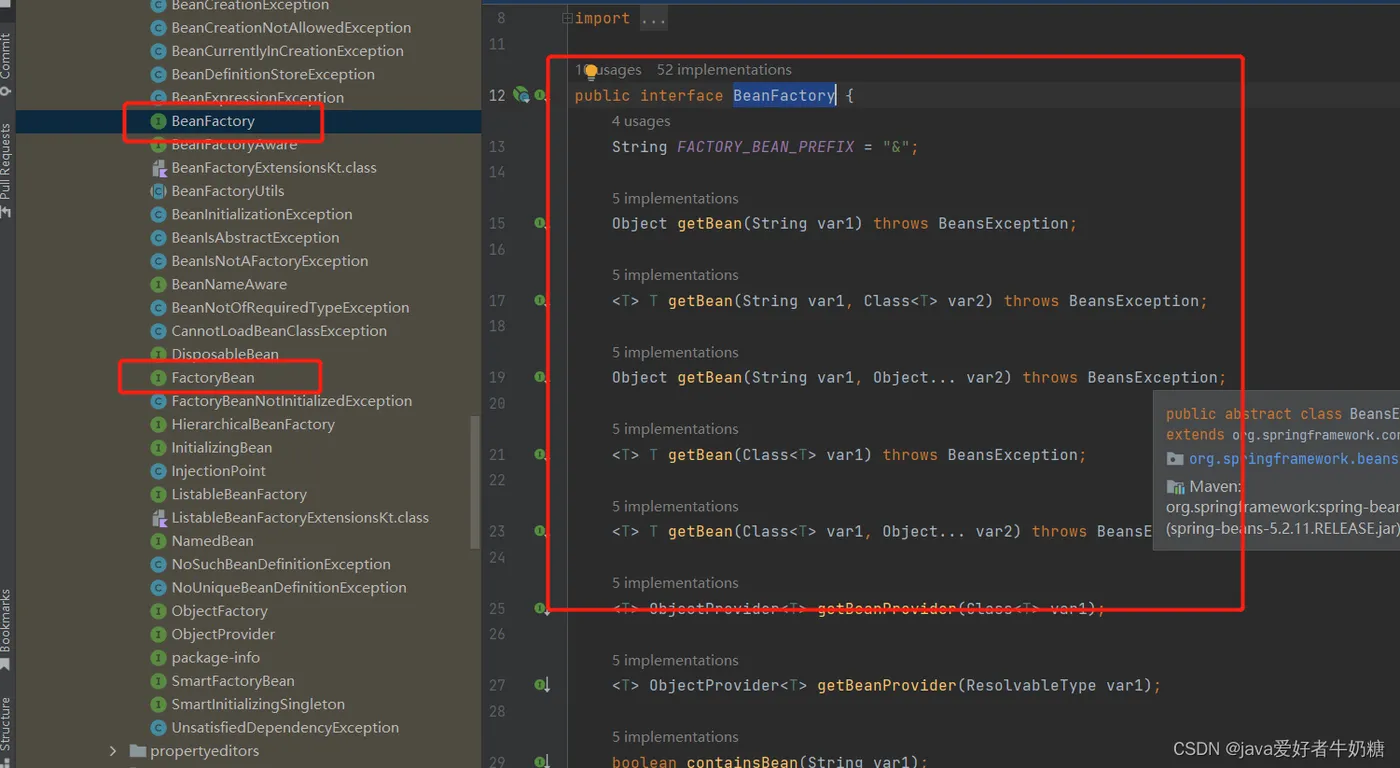Open org.springframework.beans link in popup
Image resolution: width=1400 pixels, height=768 pixels.
tap(1294, 459)
